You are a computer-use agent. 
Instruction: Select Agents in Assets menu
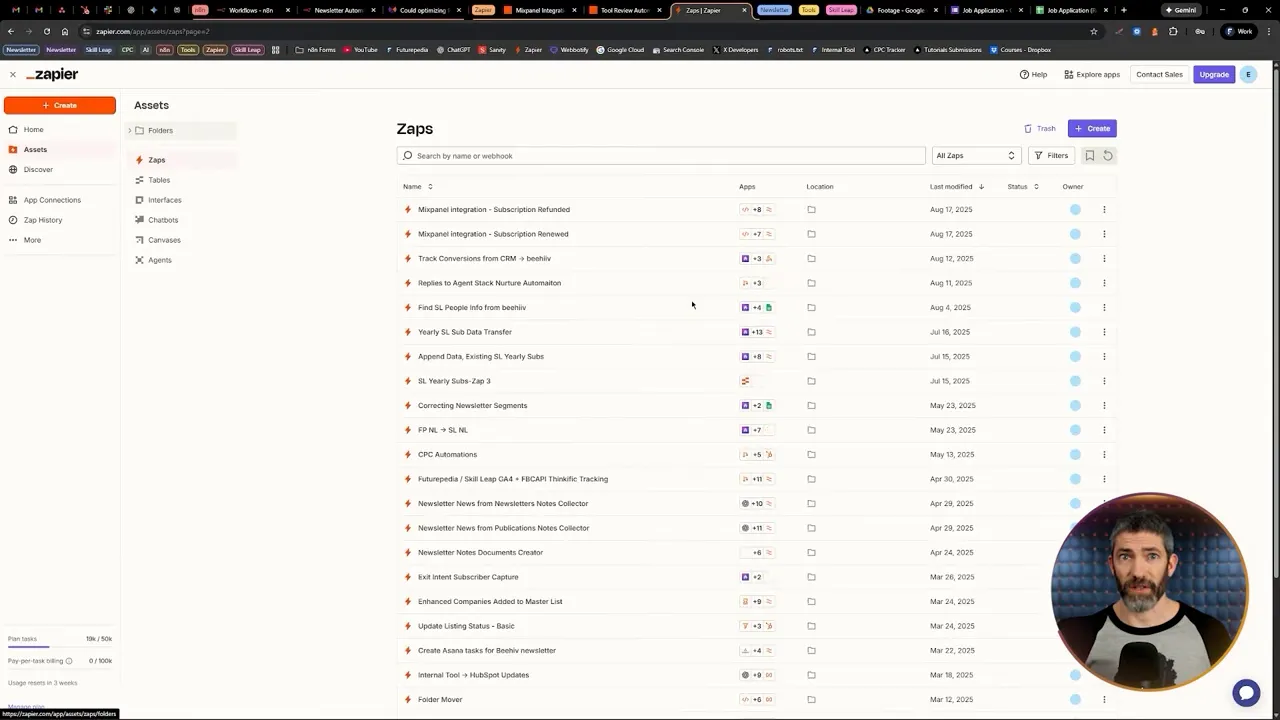click(x=159, y=260)
